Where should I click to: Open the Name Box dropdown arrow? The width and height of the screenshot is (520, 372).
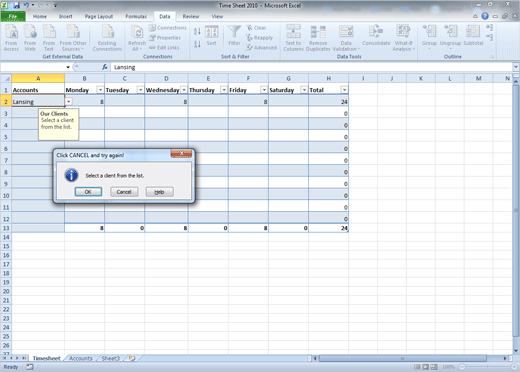[68, 67]
